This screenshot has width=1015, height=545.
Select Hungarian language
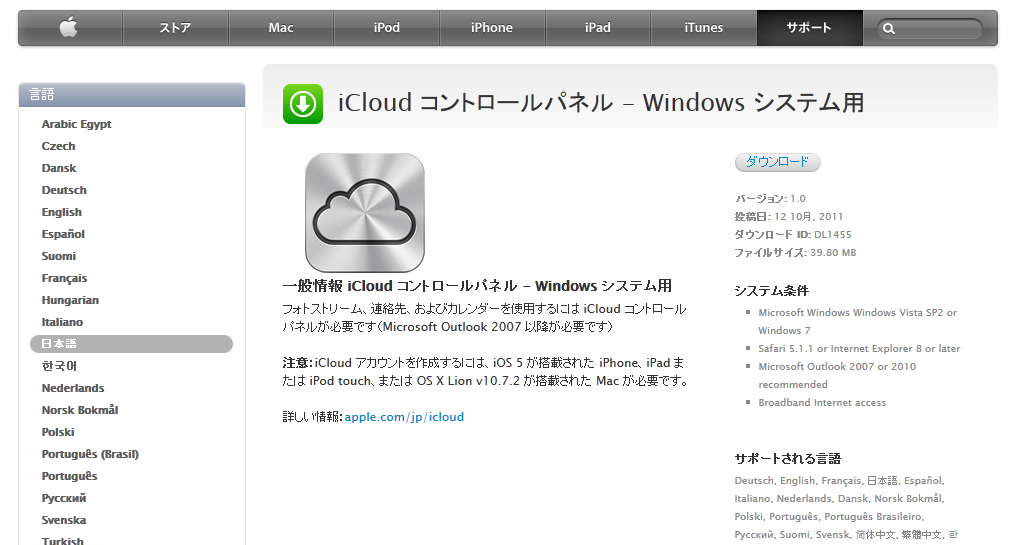point(70,300)
